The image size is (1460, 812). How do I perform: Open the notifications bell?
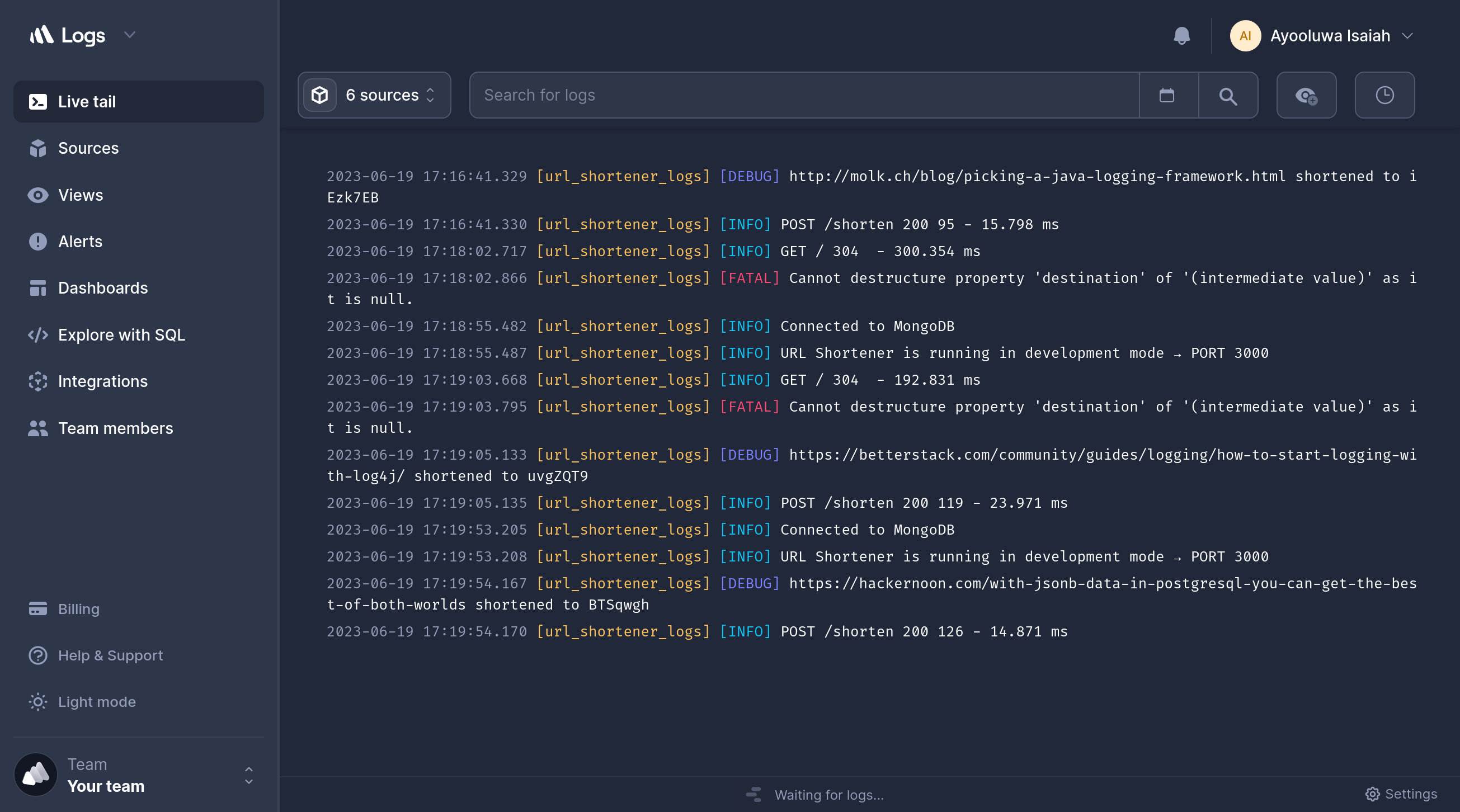(1182, 36)
